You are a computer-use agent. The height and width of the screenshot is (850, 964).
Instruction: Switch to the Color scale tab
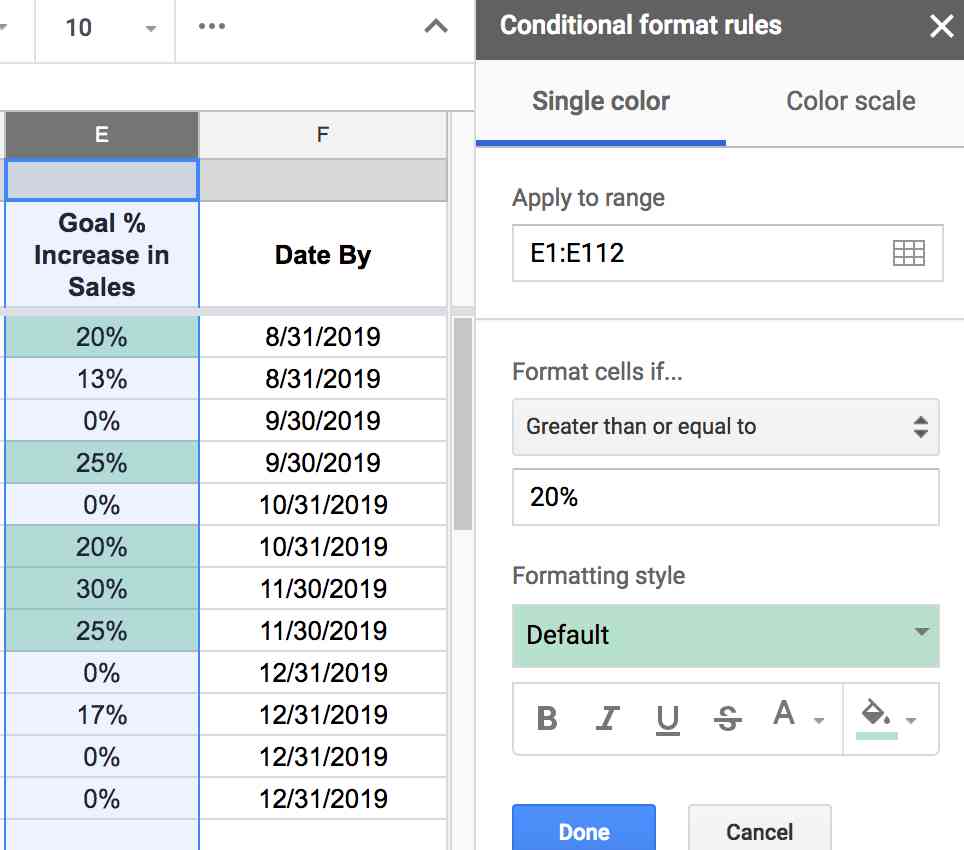click(x=849, y=100)
